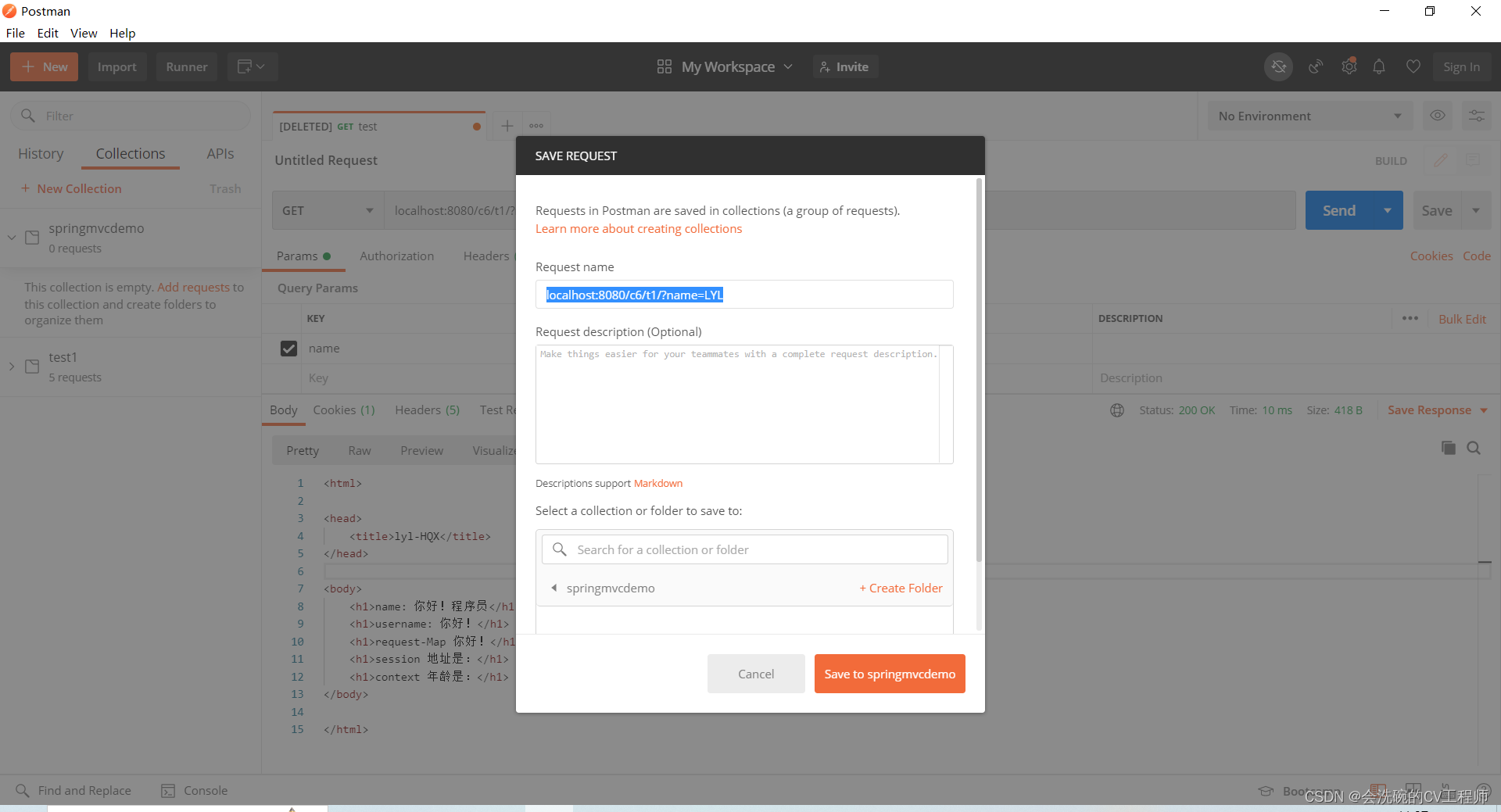Click test1 collection folder icon
This screenshot has height=812, width=1501.
point(32,367)
